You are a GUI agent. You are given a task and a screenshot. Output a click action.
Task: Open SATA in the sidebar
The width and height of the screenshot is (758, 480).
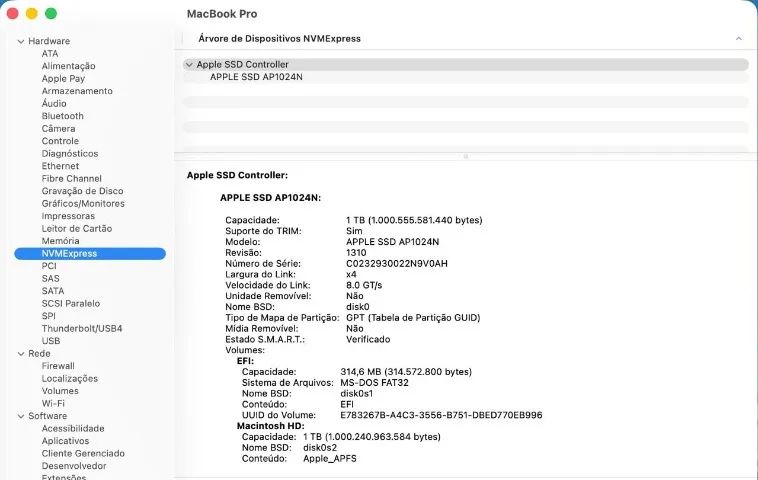[x=53, y=291]
